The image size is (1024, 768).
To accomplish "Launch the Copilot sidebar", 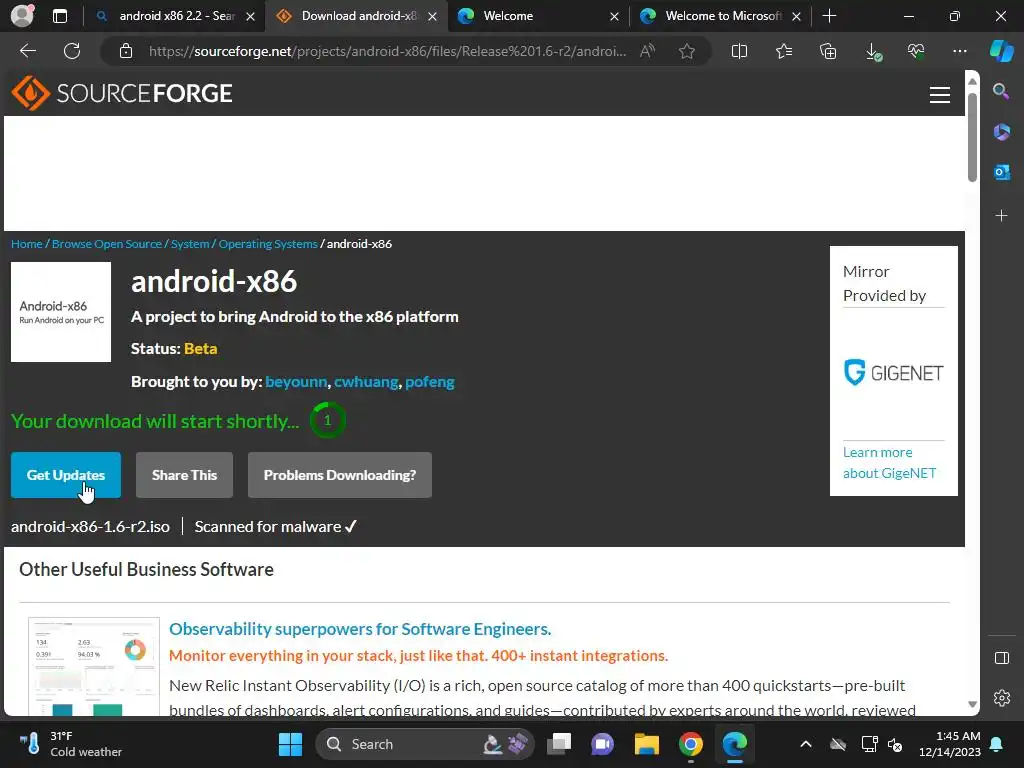I will click(1001, 51).
